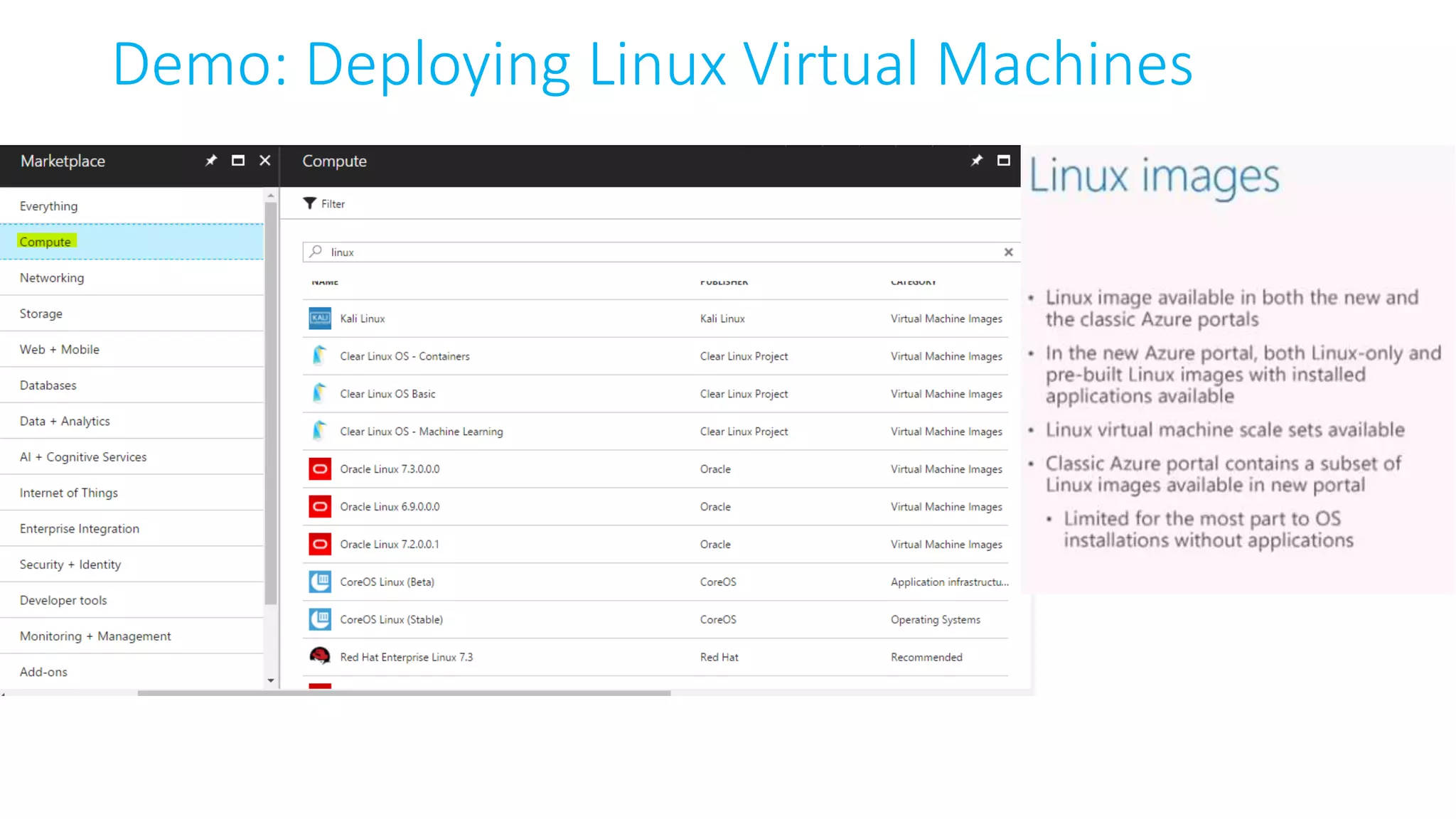
Task: Click the Marketplace scrollbar down arrow
Action: tap(270, 680)
